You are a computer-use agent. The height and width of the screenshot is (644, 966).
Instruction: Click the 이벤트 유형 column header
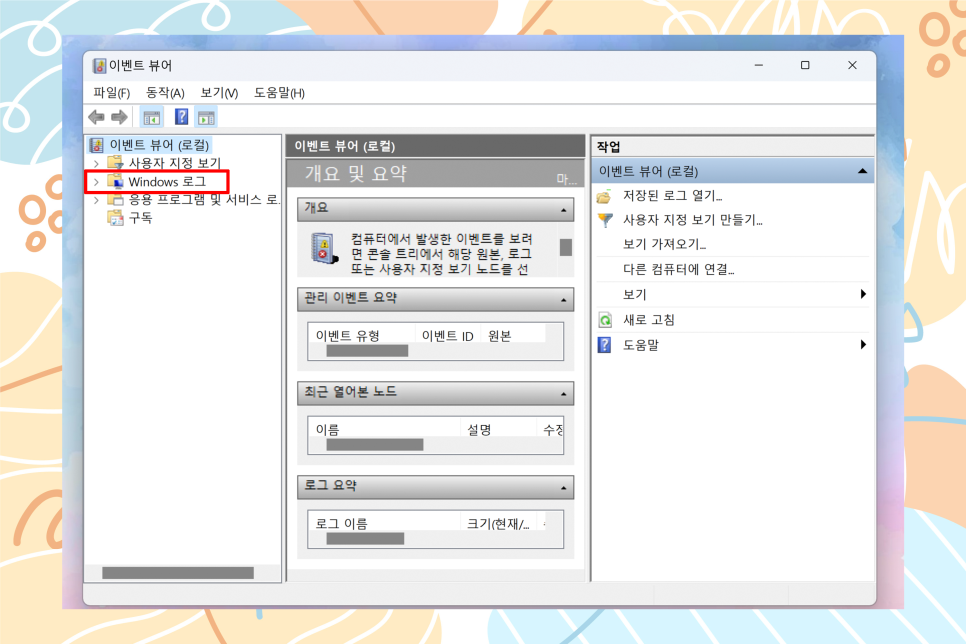[x=361, y=335]
